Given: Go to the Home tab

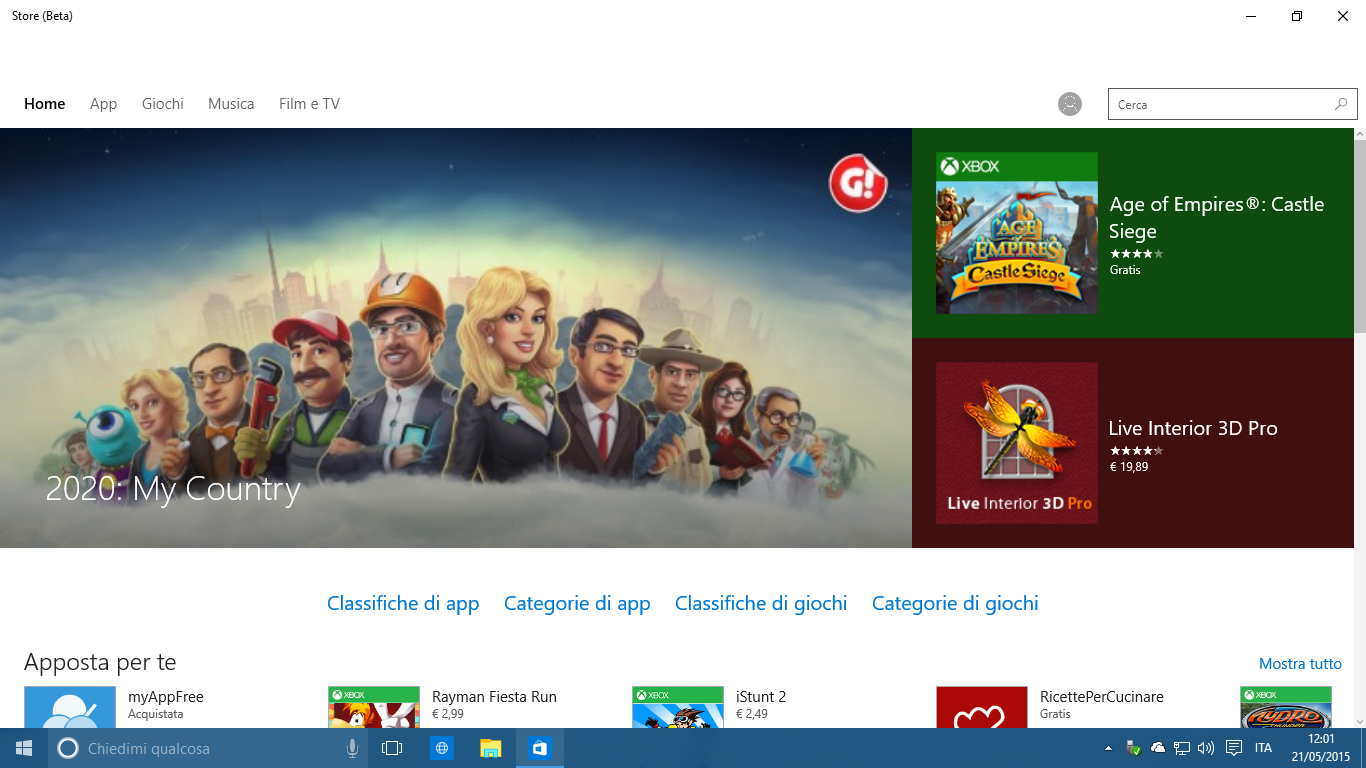Looking at the screenshot, I should [x=45, y=104].
